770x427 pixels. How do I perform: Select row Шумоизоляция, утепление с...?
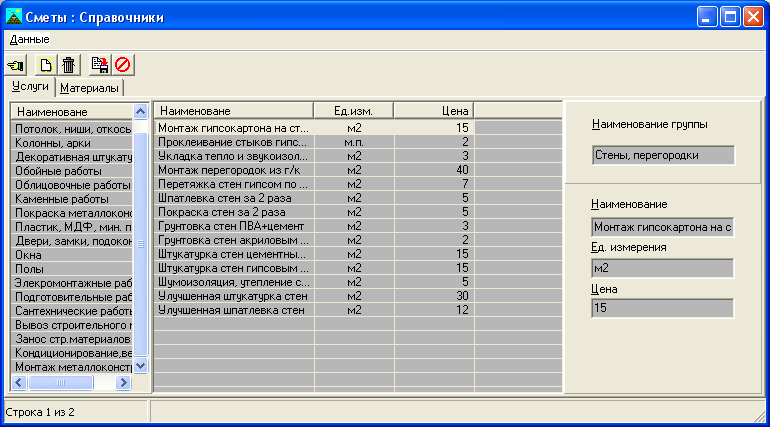point(314,282)
